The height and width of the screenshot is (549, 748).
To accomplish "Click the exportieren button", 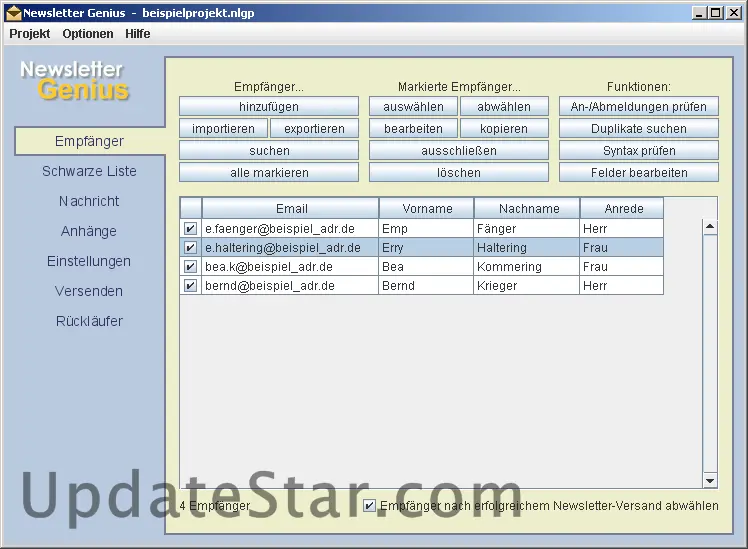I will [314, 128].
